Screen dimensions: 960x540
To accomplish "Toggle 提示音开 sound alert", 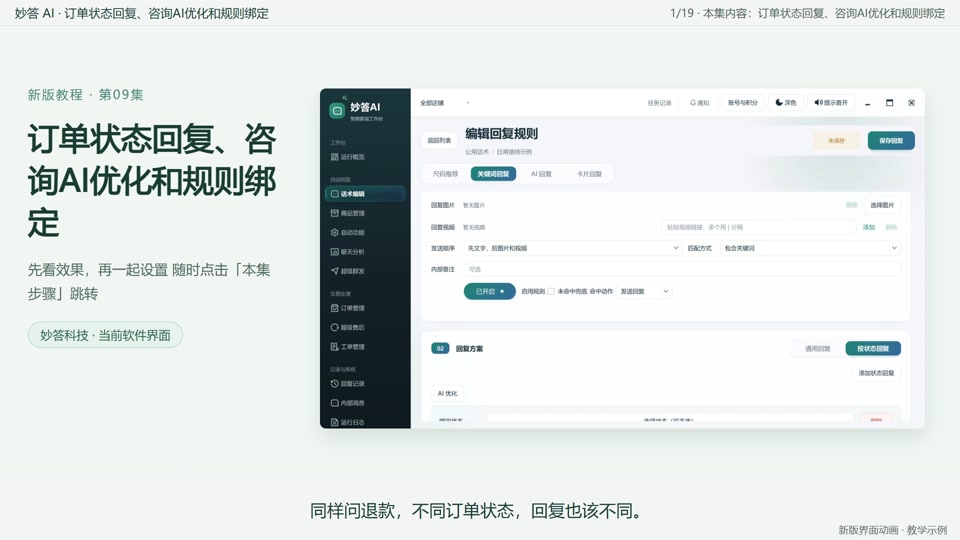I will click(x=831, y=102).
